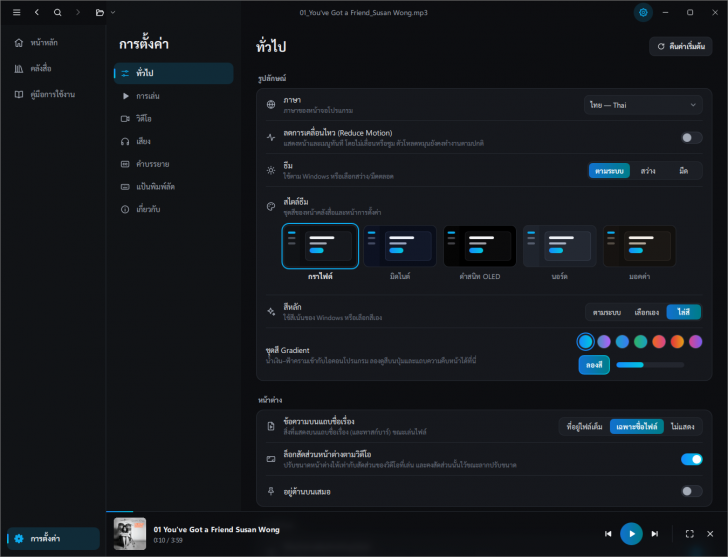
Task: Select the ทั่วไป settings category
Action: coord(173,73)
